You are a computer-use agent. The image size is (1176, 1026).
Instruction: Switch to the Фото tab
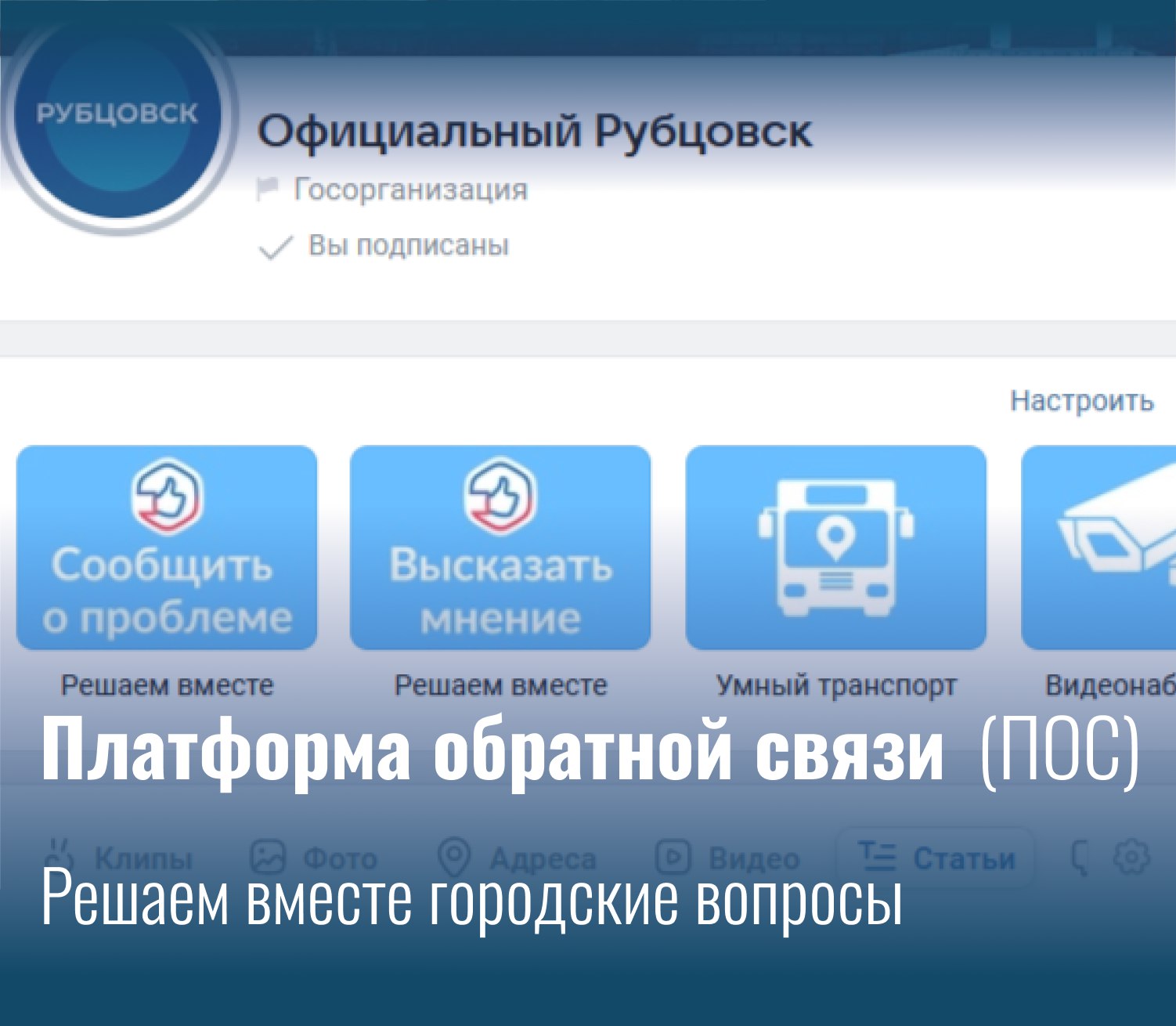[314, 858]
